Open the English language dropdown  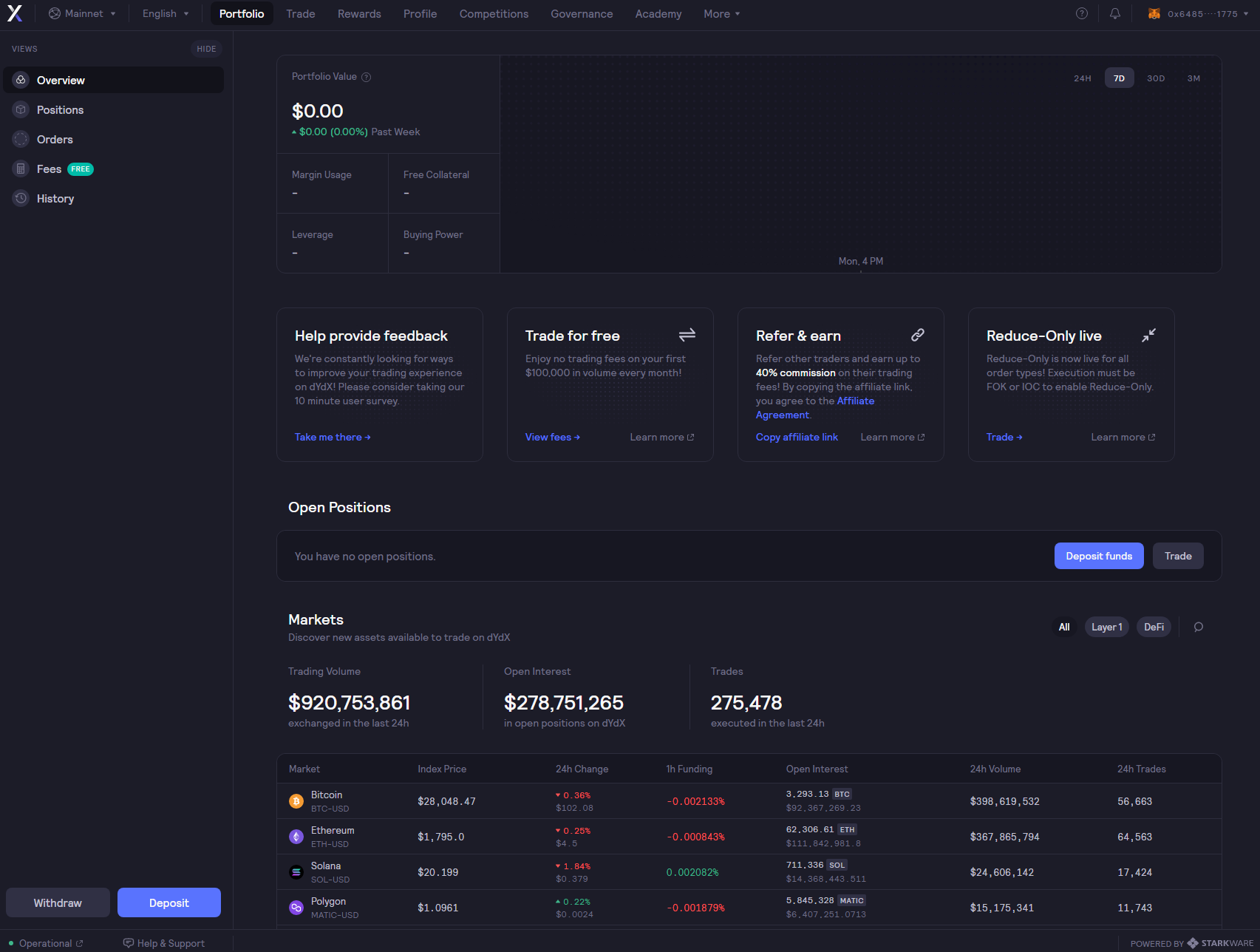click(165, 13)
